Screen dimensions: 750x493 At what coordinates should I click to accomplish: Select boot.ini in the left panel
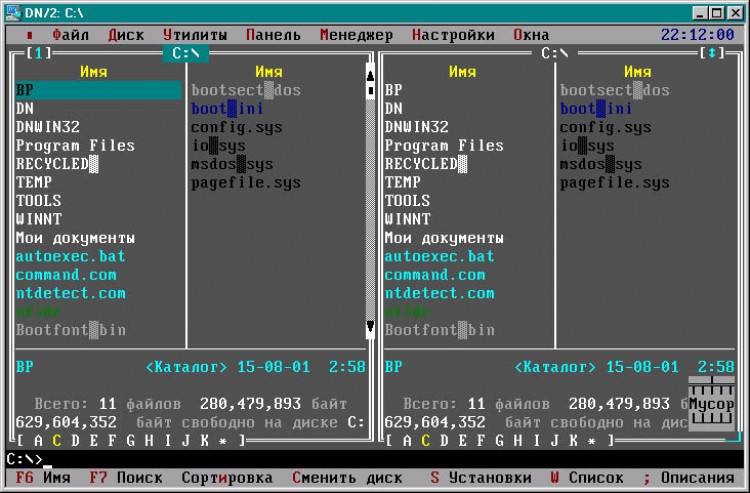(227, 109)
